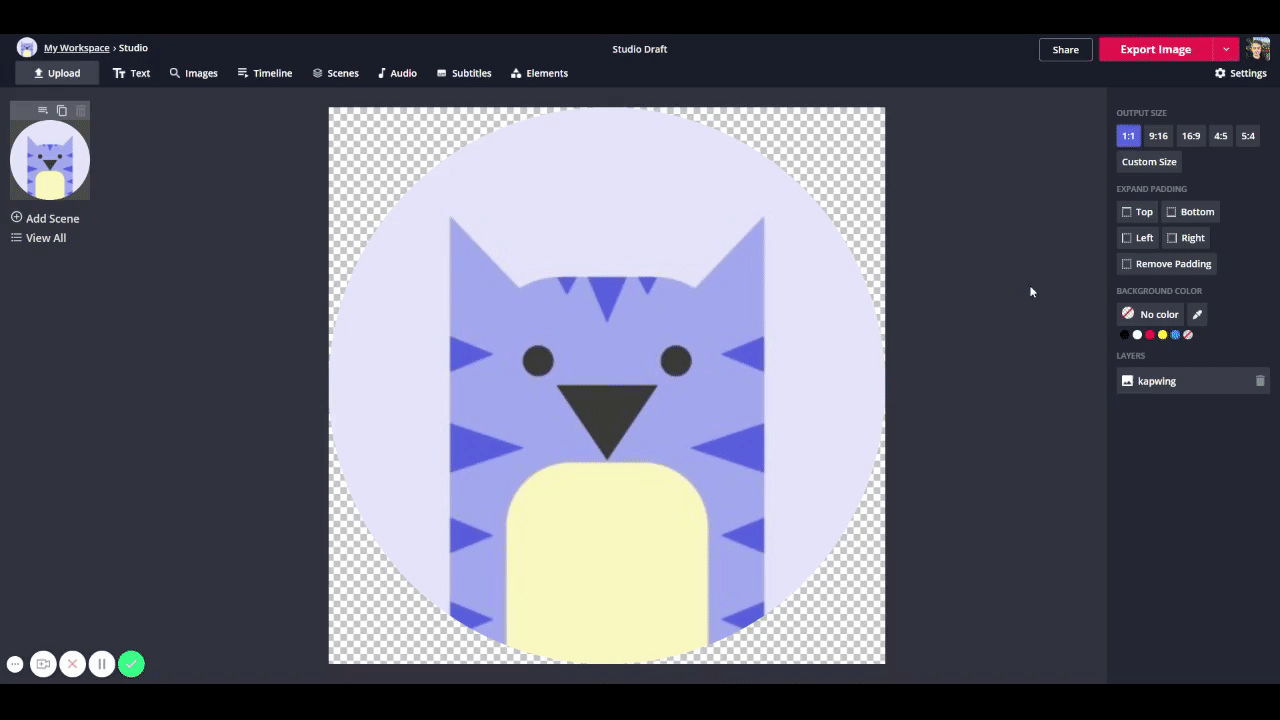Open the Elements menu

click(539, 73)
